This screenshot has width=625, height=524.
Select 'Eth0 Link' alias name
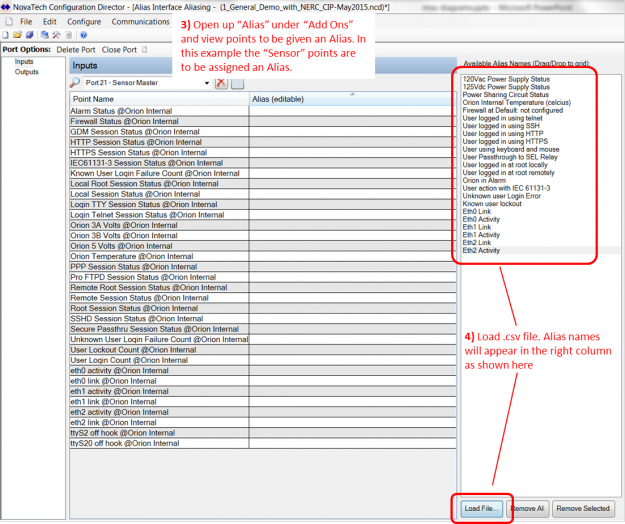tap(477, 211)
